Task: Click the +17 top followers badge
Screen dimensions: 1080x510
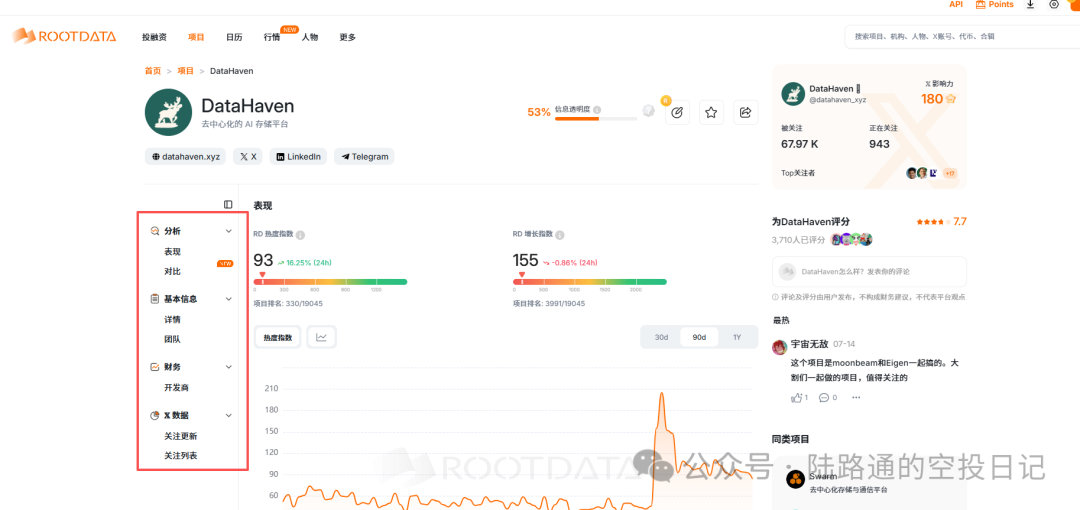Action: click(950, 174)
